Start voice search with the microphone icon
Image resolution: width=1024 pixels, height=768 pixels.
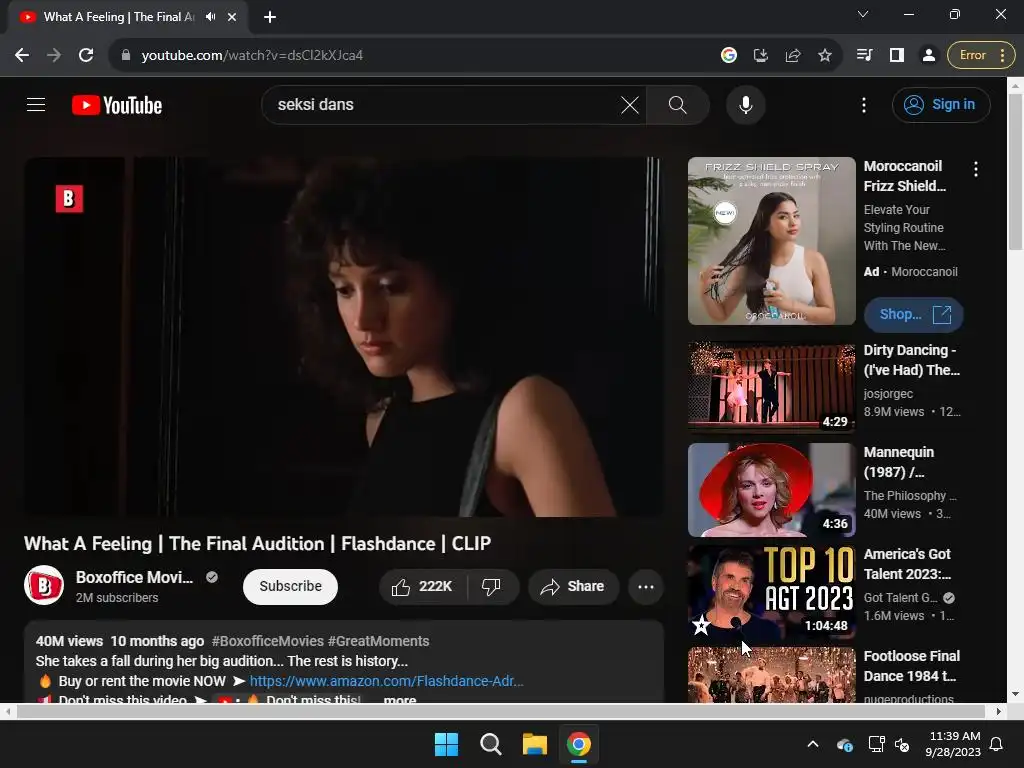tap(745, 105)
